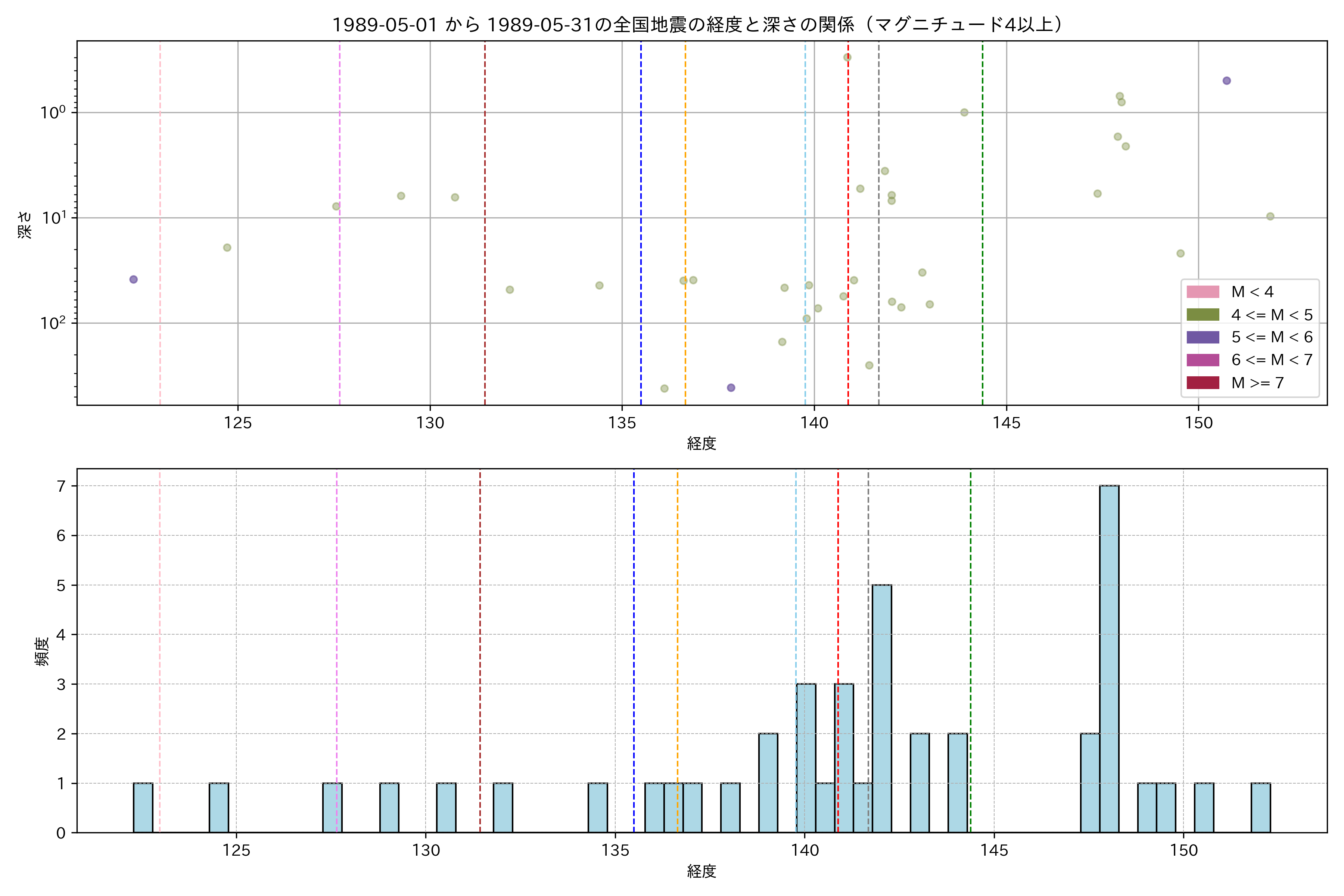Select the leftmost purple scatter point
The width and height of the screenshot is (1344, 896).
133,279
